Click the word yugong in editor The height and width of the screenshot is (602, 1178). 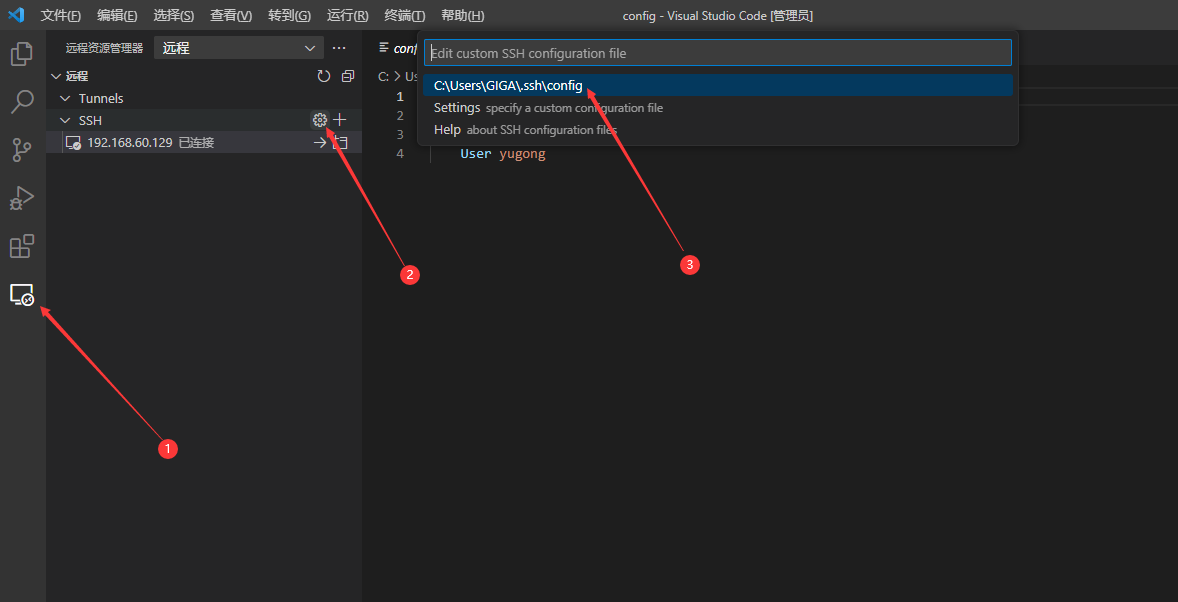(x=522, y=154)
